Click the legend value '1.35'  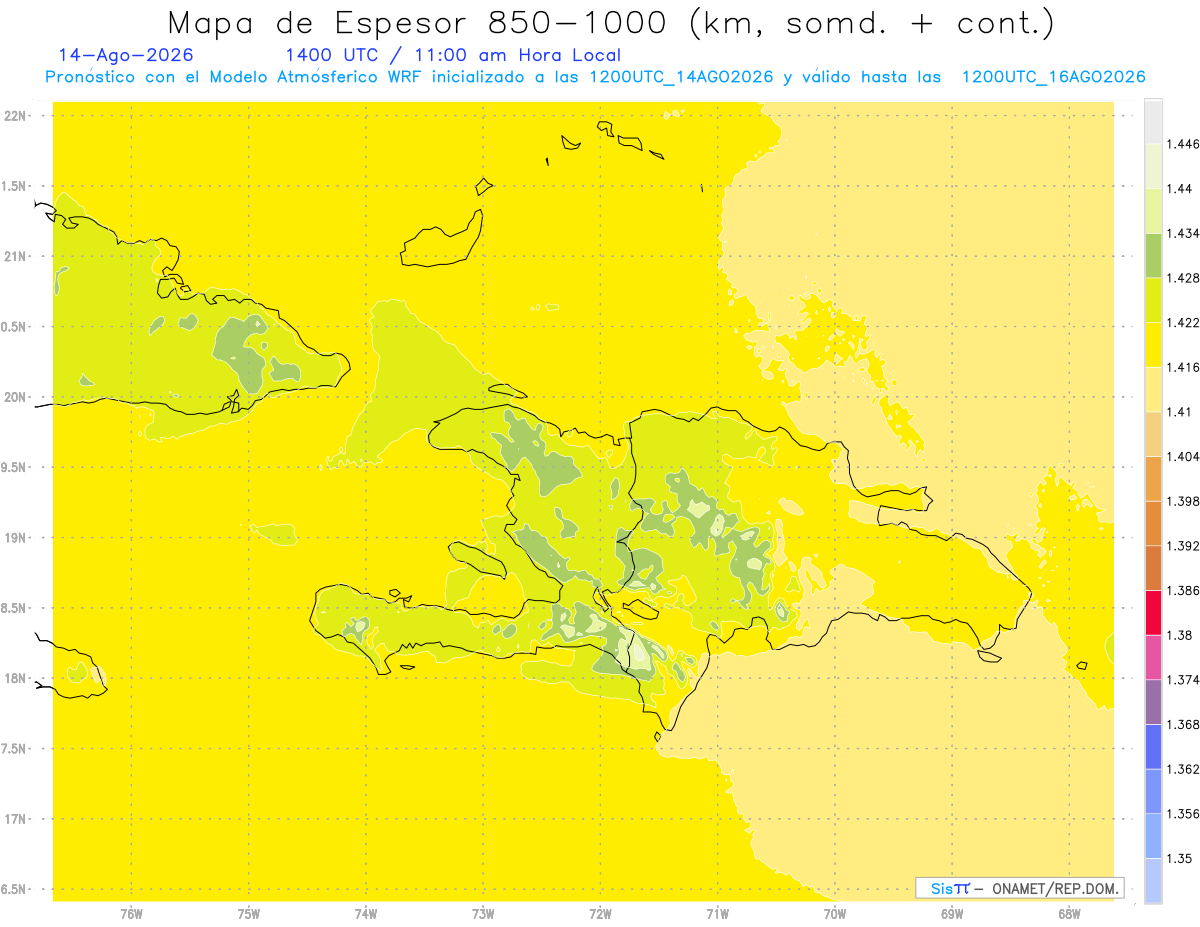click(1177, 858)
